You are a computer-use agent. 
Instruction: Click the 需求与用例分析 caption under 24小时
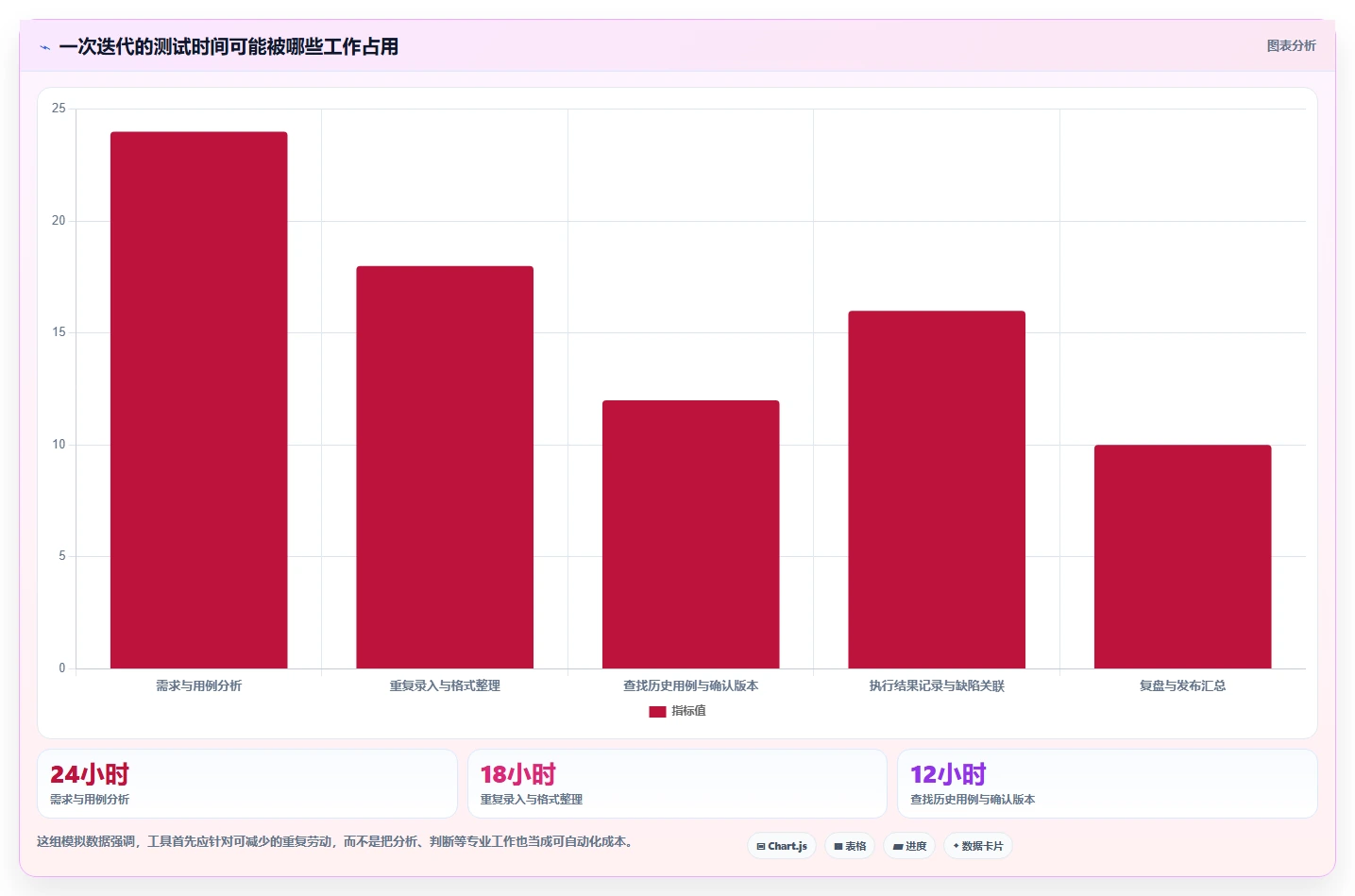coord(90,799)
